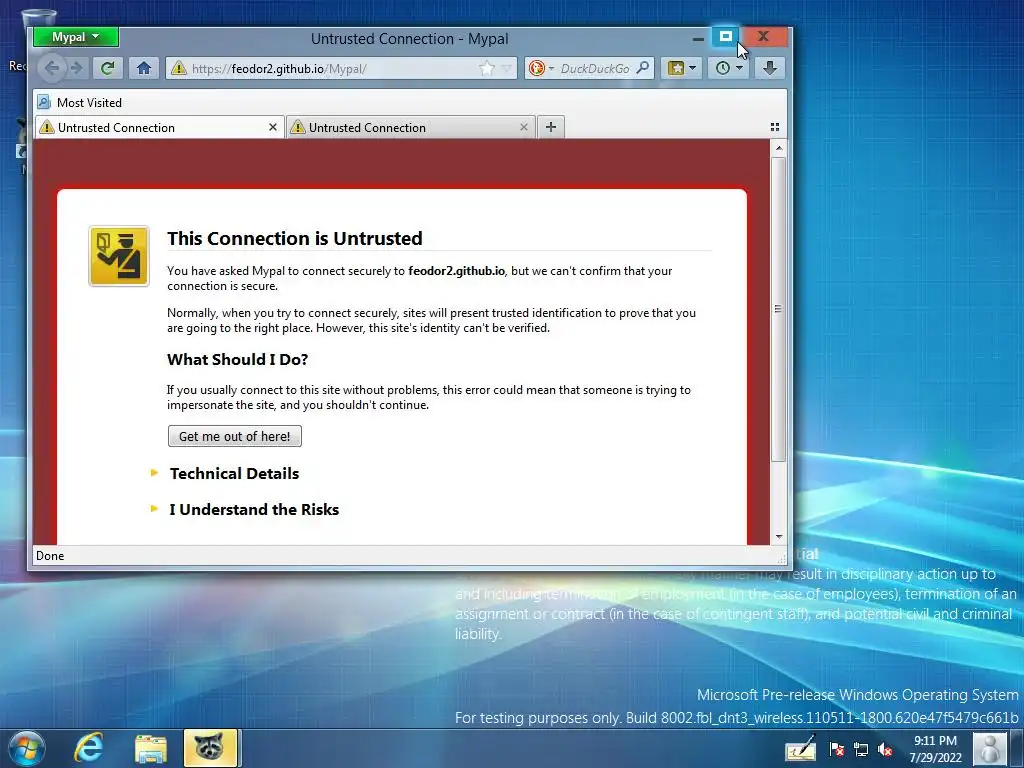1024x768 pixels.
Task: Open the DuckDuckGo search engine selector
Action: (541, 69)
